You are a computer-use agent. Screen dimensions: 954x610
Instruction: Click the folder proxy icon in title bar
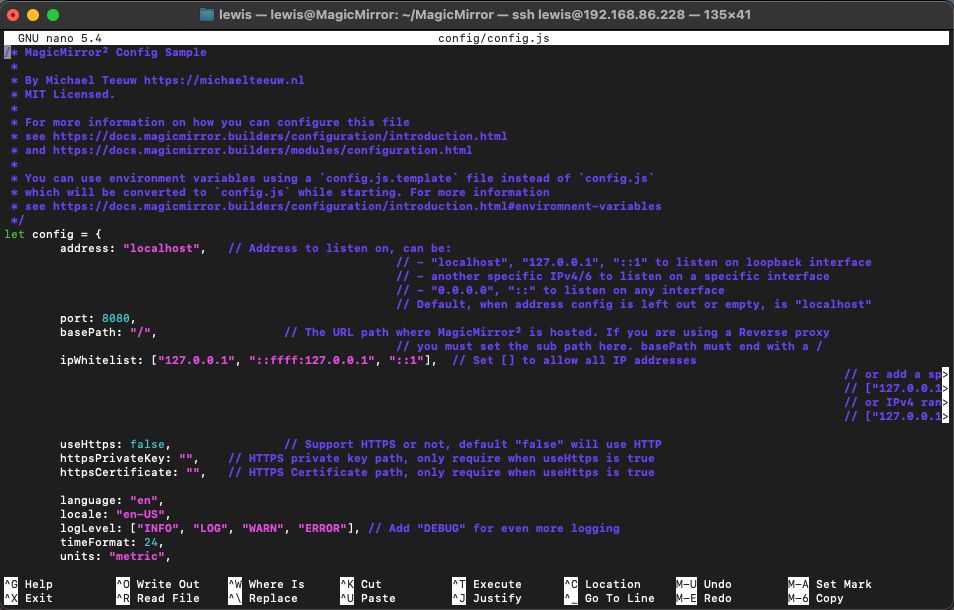click(x=207, y=15)
